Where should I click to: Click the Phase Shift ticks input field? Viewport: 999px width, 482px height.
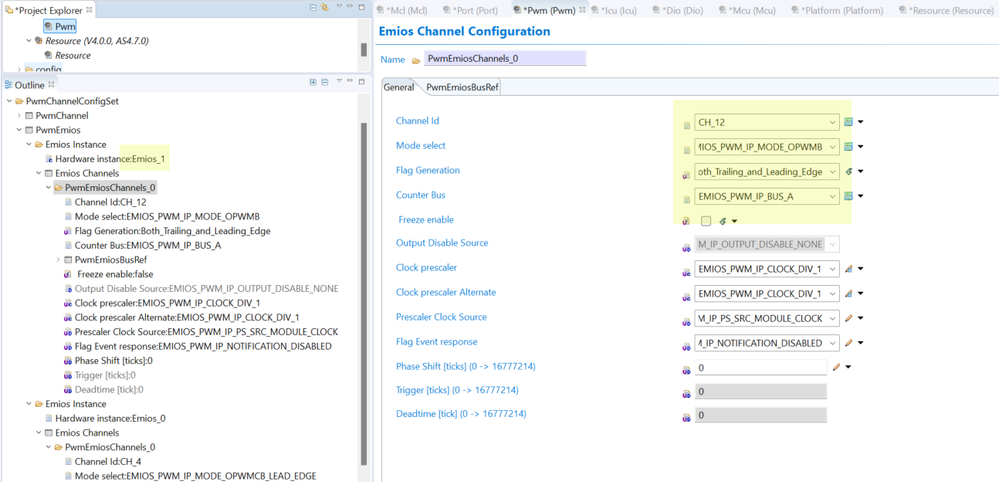[x=761, y=367]
